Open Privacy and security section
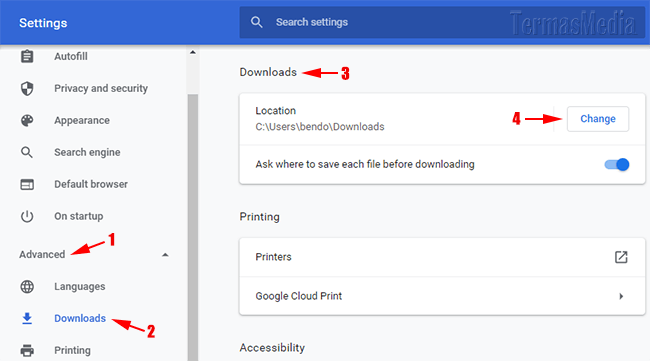 tap(101, 88)
